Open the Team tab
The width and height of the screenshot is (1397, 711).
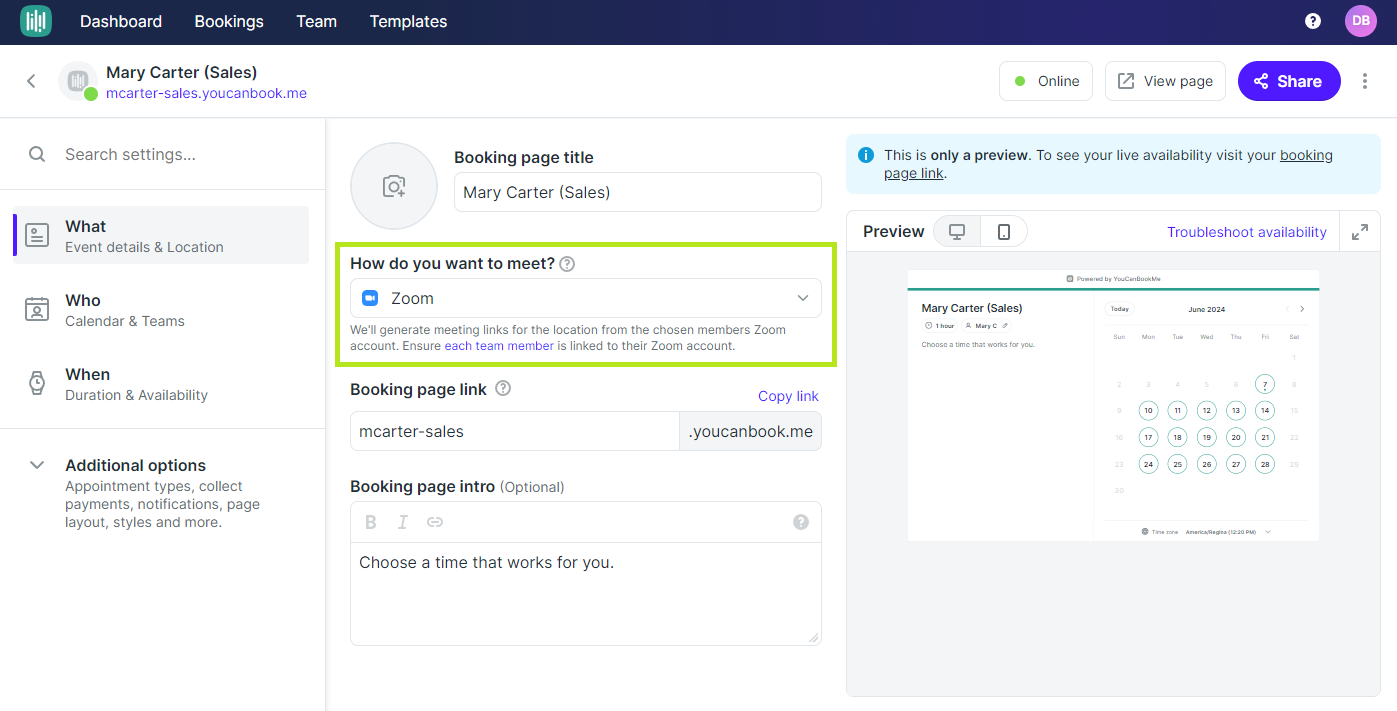[x=317, y=21]
